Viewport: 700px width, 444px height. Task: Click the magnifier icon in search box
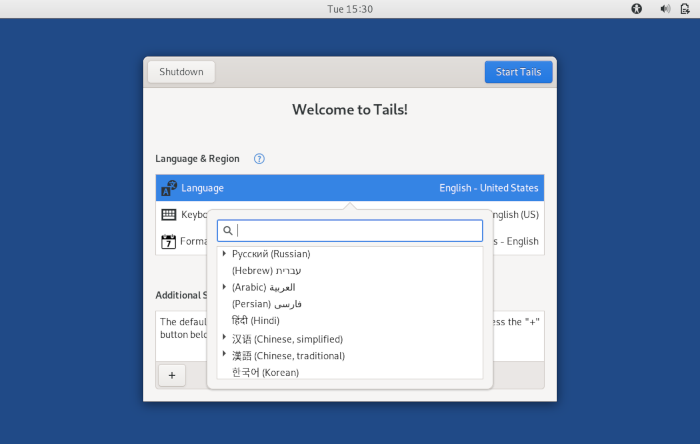click(228, 231)
